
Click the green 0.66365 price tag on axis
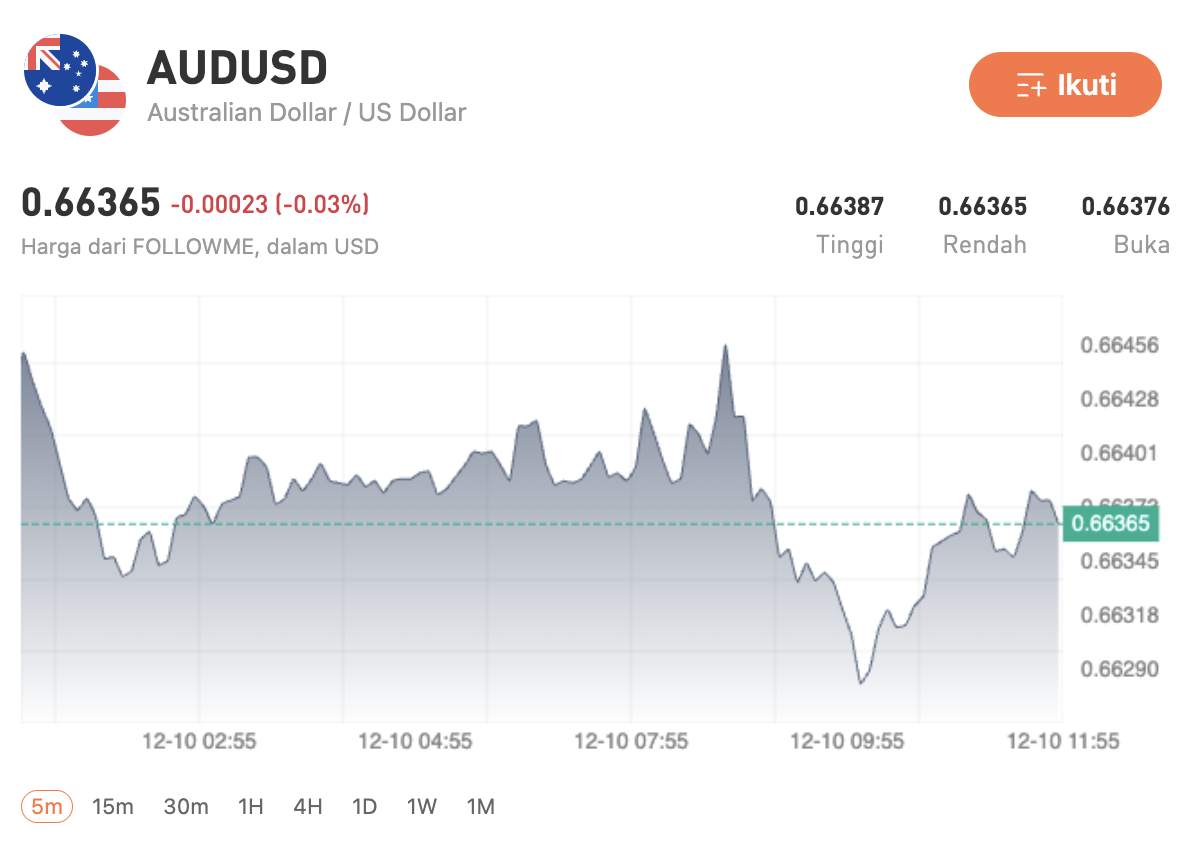1113,522
